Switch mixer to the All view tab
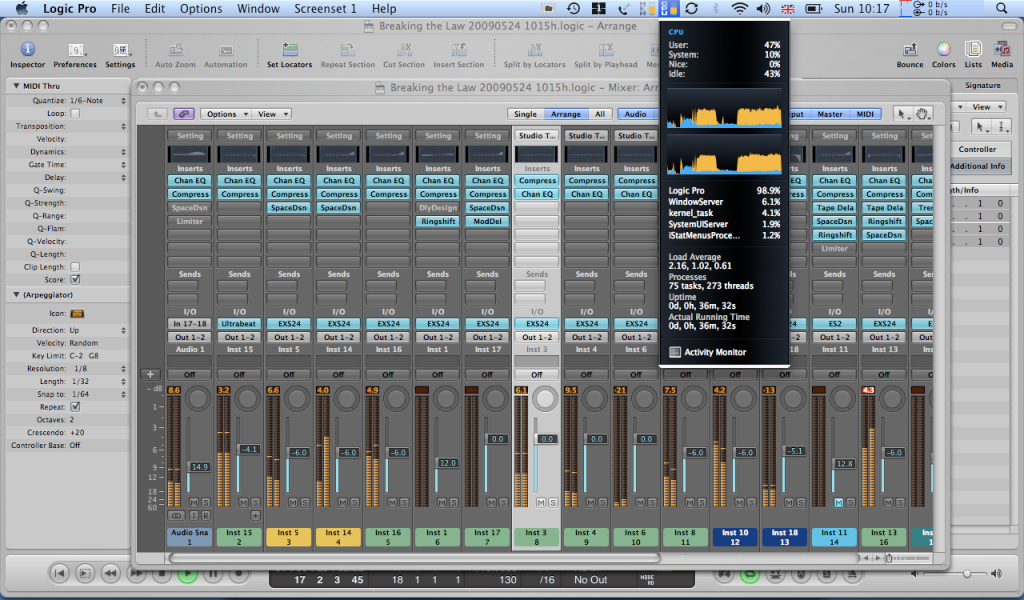Image resolution: width=1024 pixels, height=600 pixels. 600,114
